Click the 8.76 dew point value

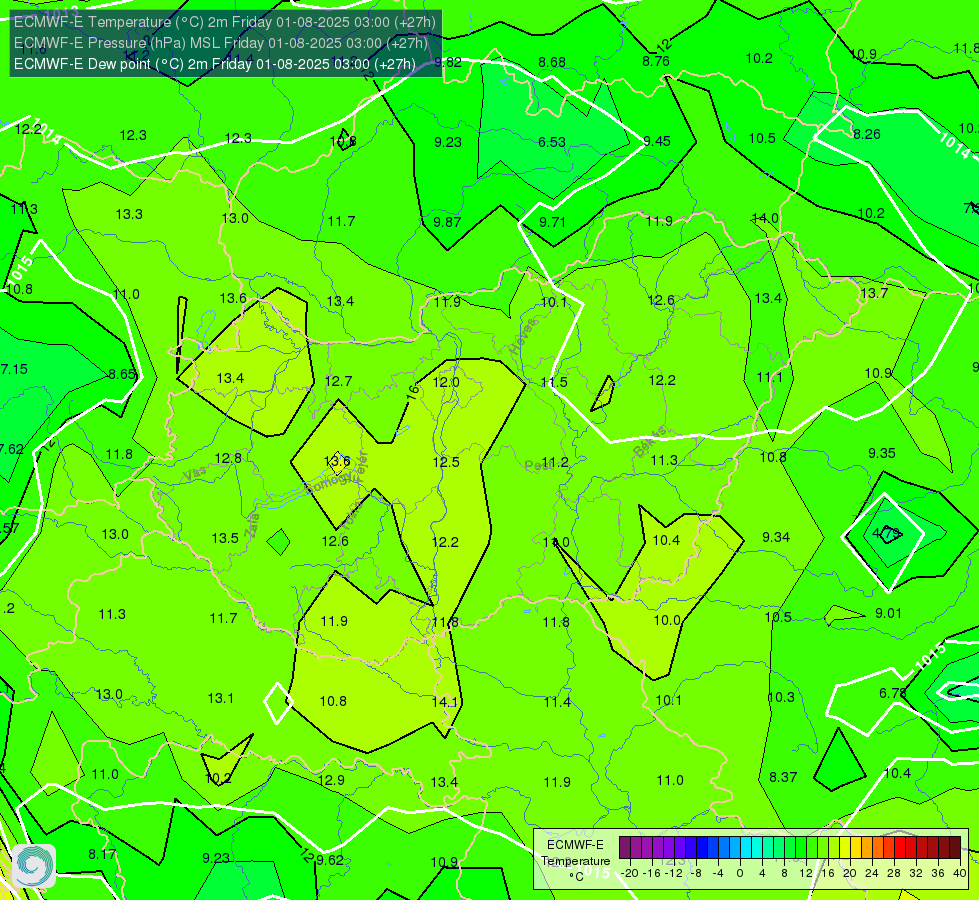coord(656,61)
